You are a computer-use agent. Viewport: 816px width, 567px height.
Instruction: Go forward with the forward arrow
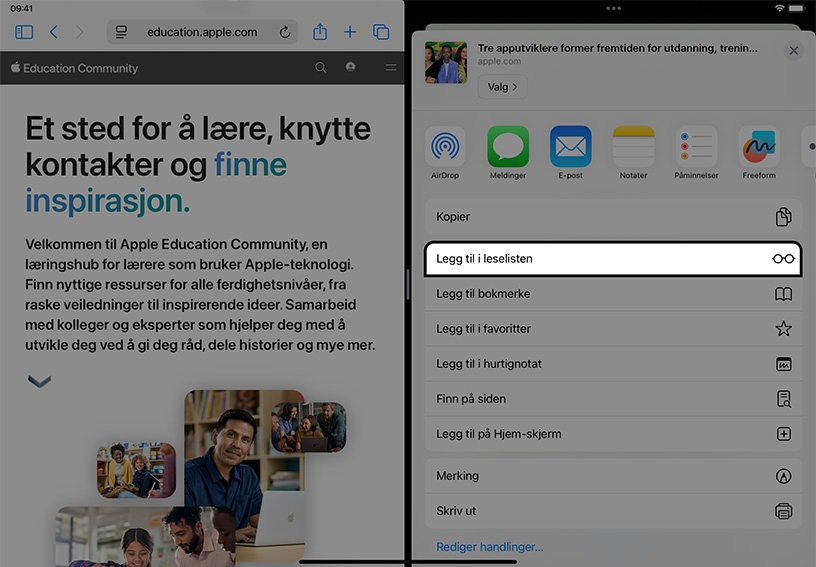[79, 32]
